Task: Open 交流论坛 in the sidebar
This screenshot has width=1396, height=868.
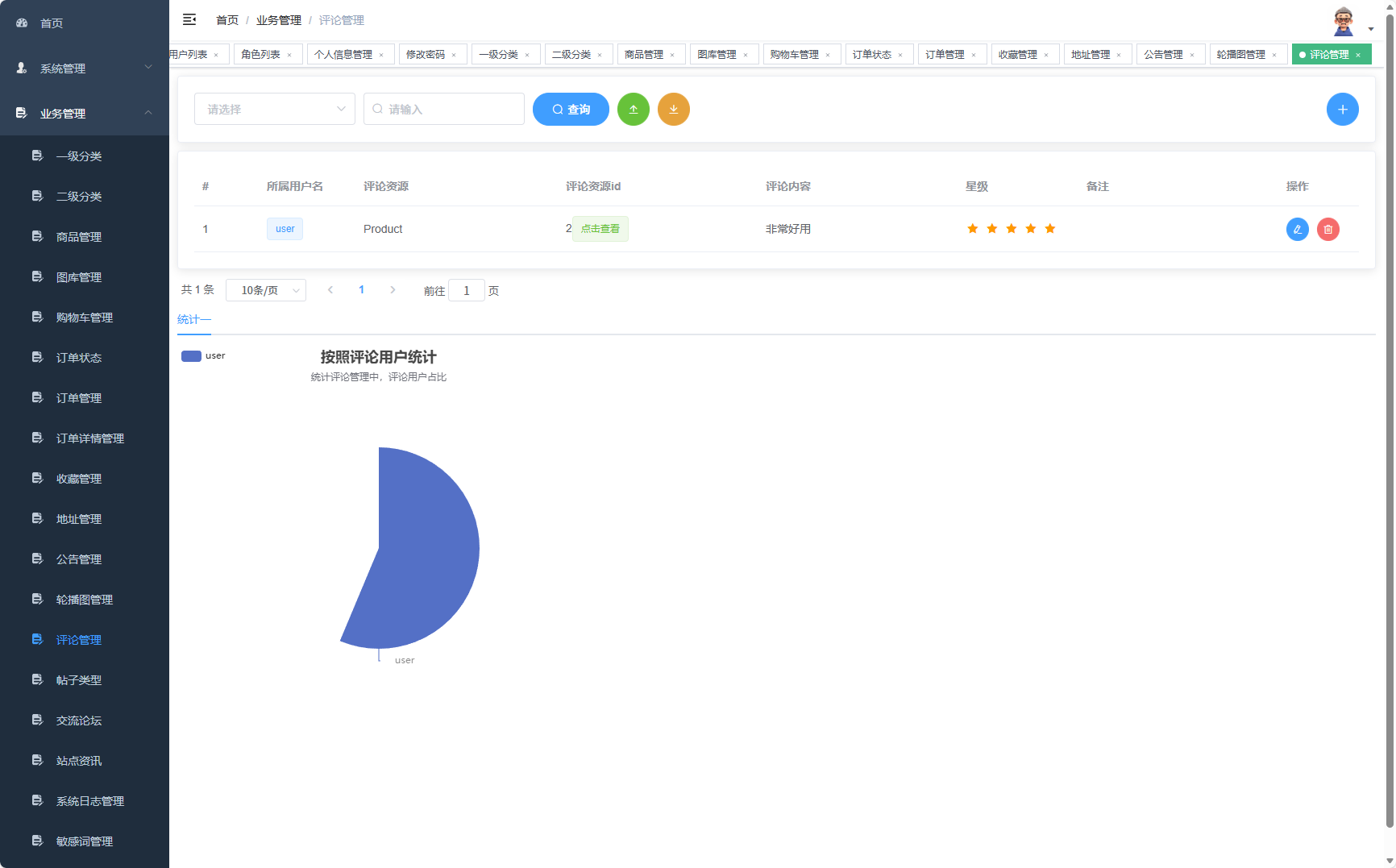Action: tap(79, 721)
